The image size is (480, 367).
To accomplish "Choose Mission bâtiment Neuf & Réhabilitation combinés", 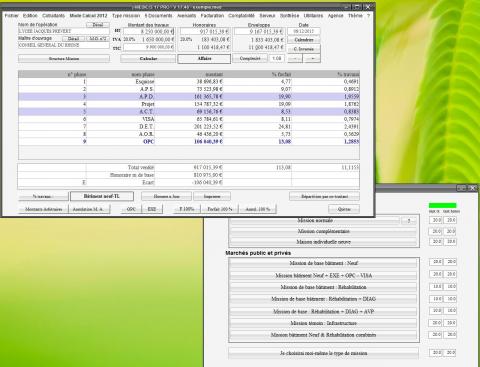I will [x=324, y=335].
